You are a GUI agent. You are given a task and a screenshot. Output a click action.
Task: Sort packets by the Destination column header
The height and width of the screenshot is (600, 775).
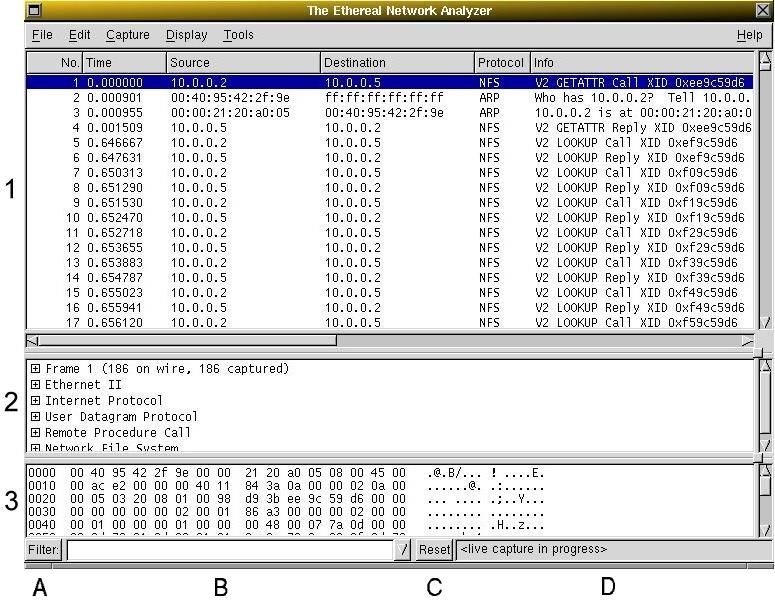[397, 63]
